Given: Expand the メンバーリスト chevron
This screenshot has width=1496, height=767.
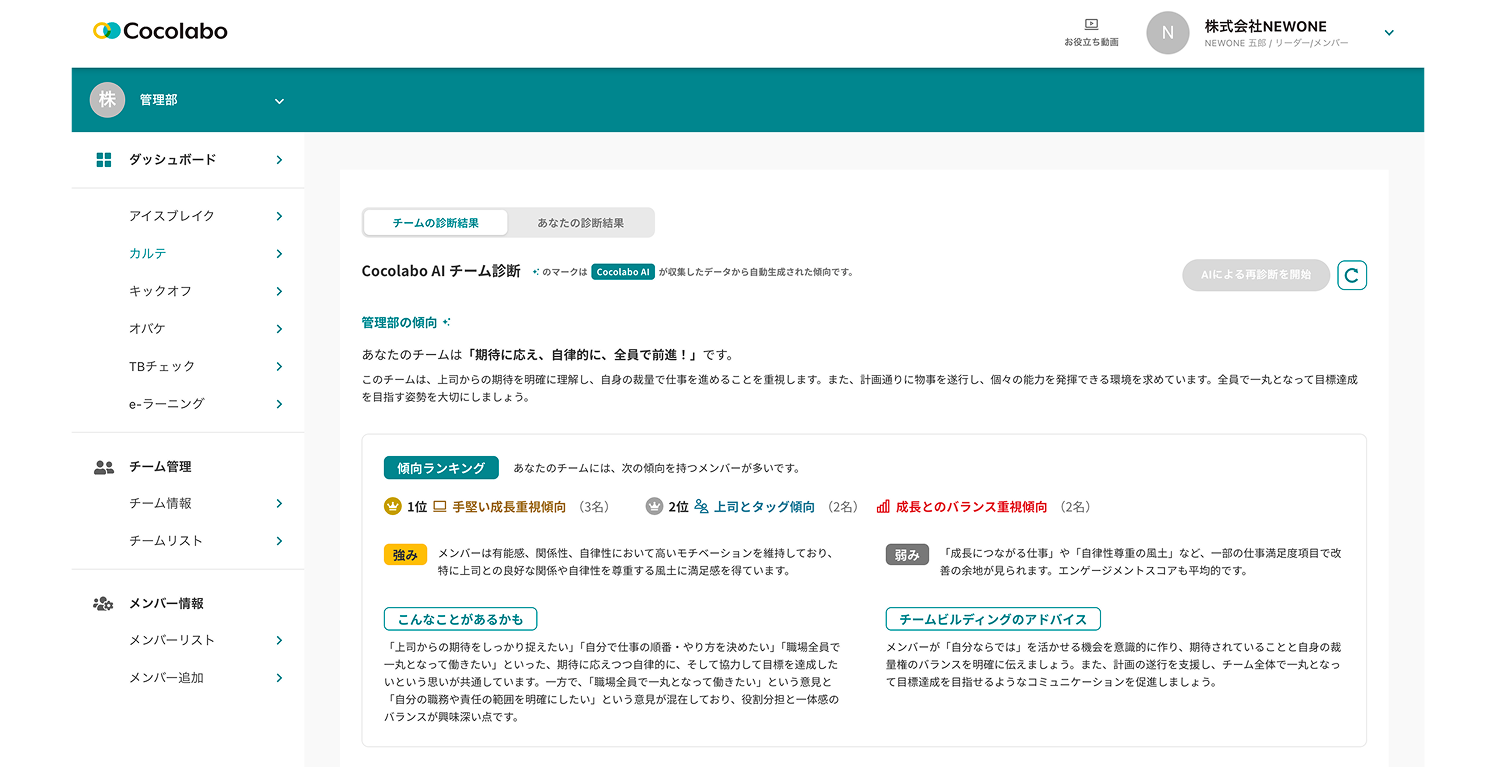Looking at the screenshot, I should [x=279, y=641].
